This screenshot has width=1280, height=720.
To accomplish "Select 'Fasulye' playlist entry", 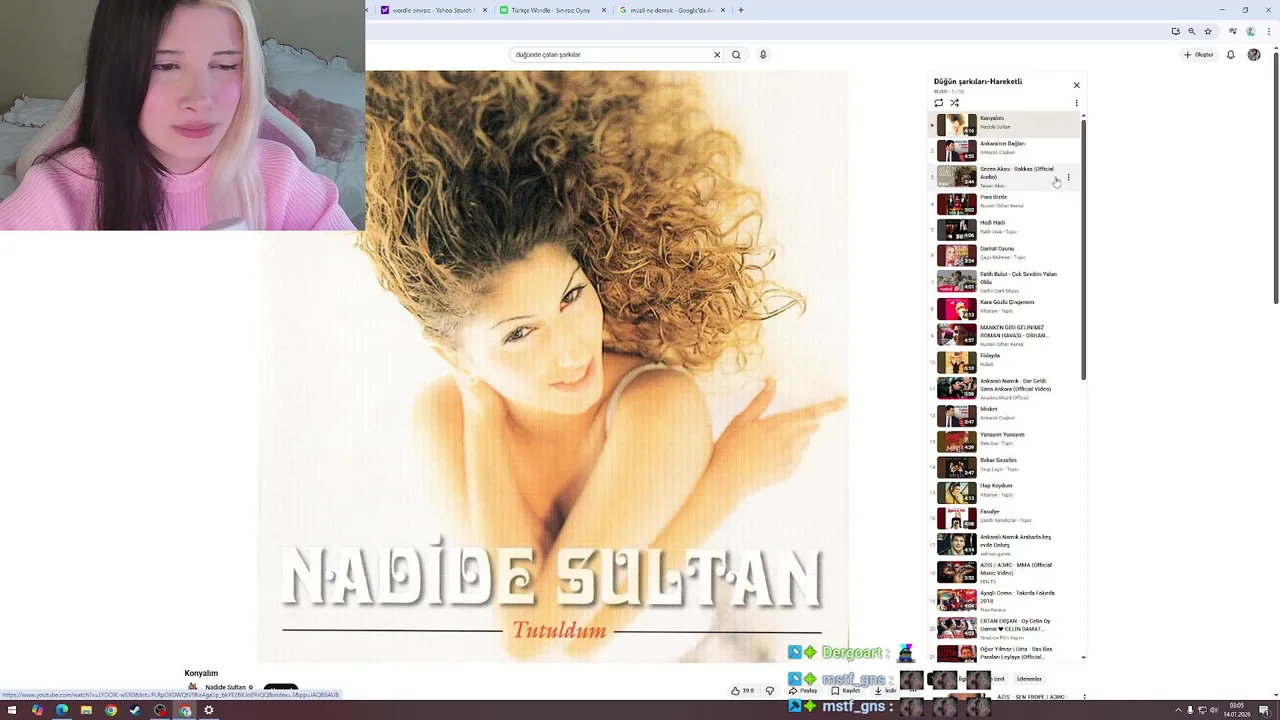I will [1005, 518].
